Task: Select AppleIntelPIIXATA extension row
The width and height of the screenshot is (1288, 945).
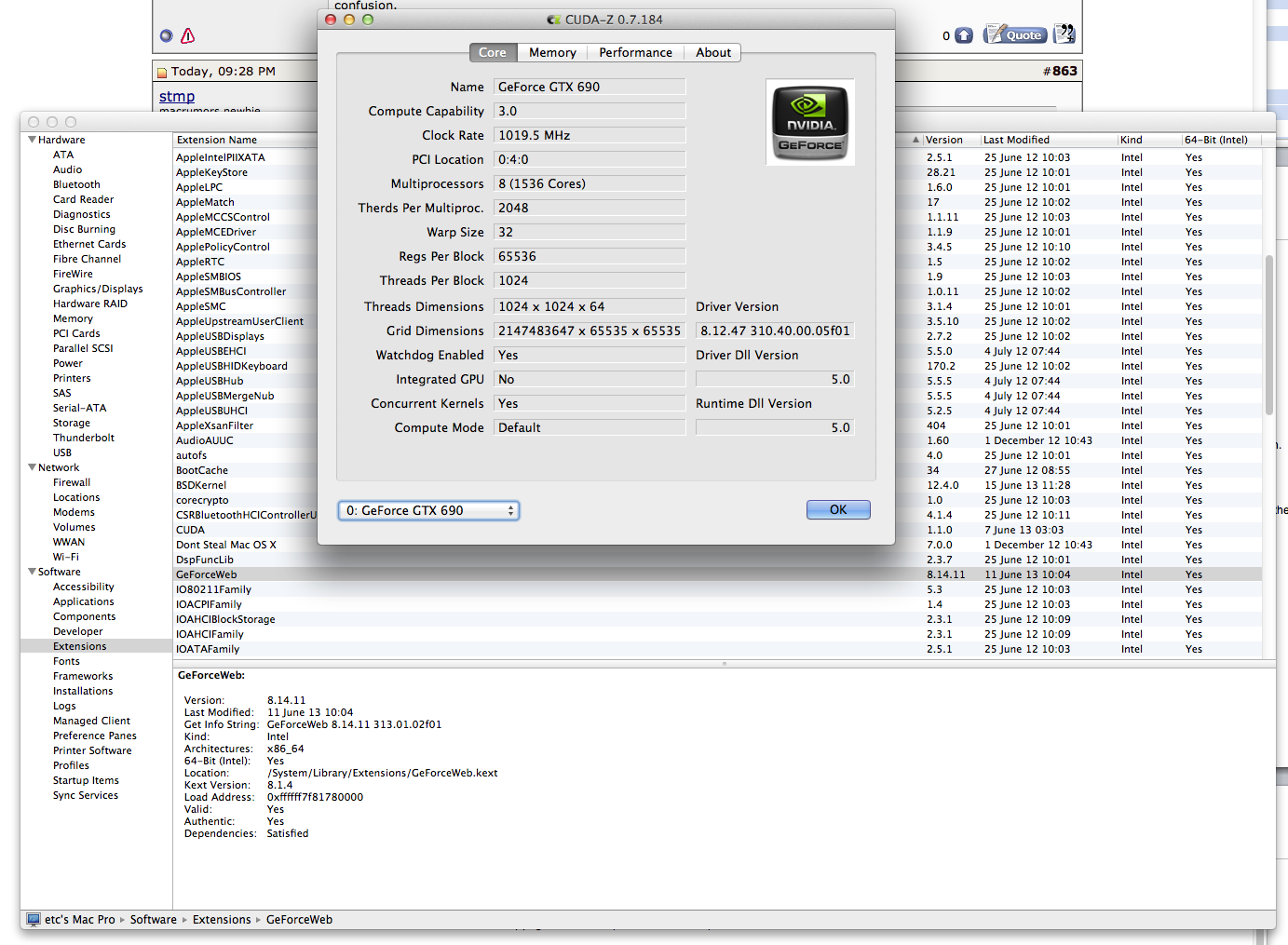Action: coord(246,157)
